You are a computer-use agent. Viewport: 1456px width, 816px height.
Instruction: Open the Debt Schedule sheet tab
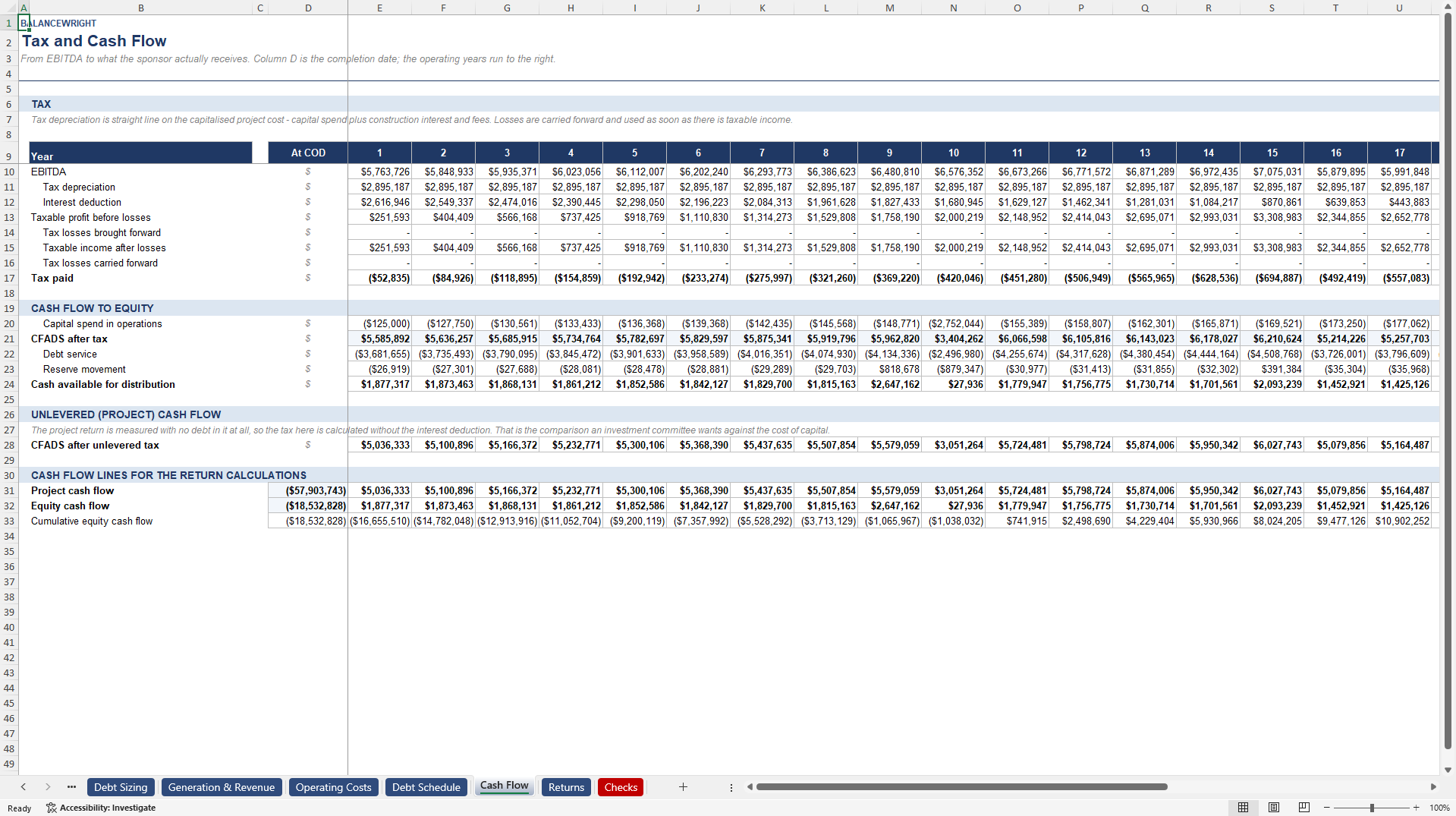pos(426,787)
